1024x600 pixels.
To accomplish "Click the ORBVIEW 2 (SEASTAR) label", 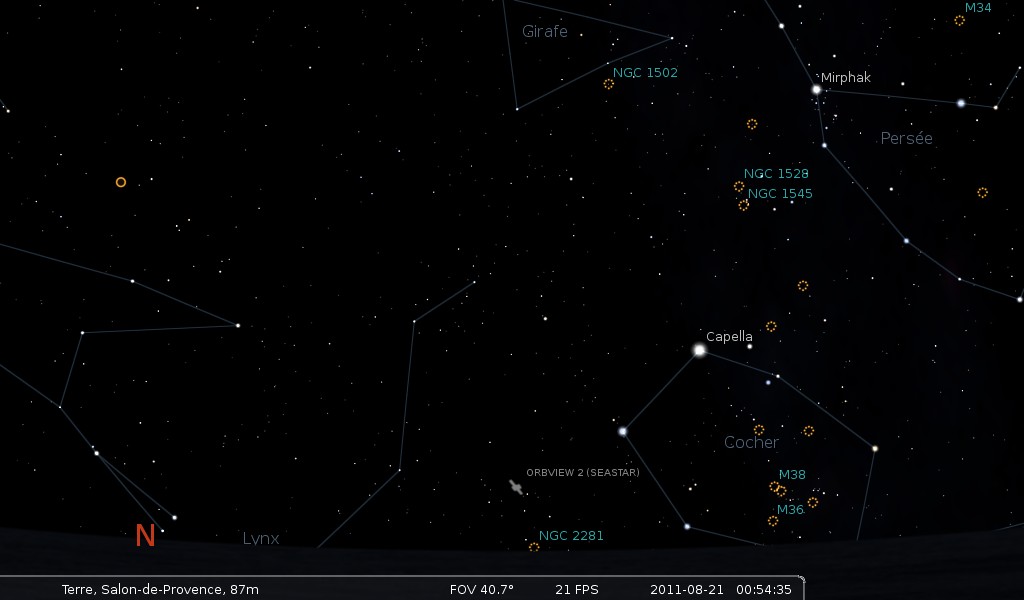I will 583,473.
